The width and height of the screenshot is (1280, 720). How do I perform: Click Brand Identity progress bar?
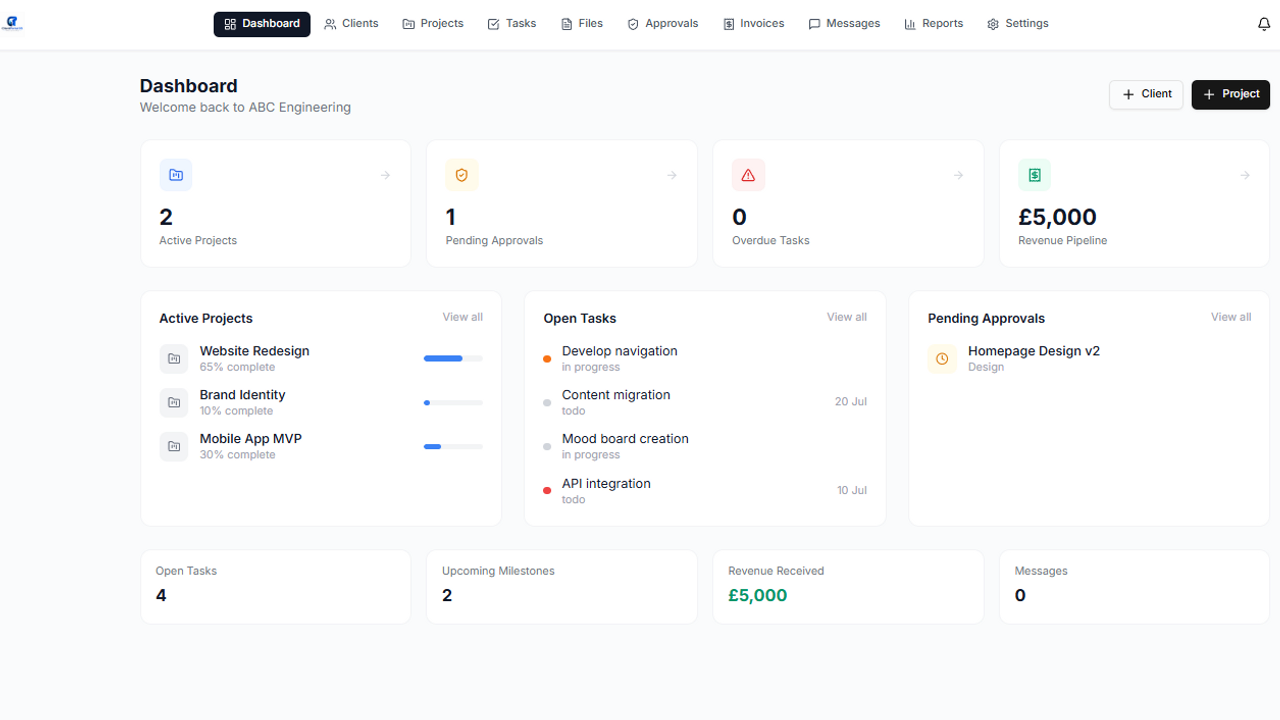453,403
